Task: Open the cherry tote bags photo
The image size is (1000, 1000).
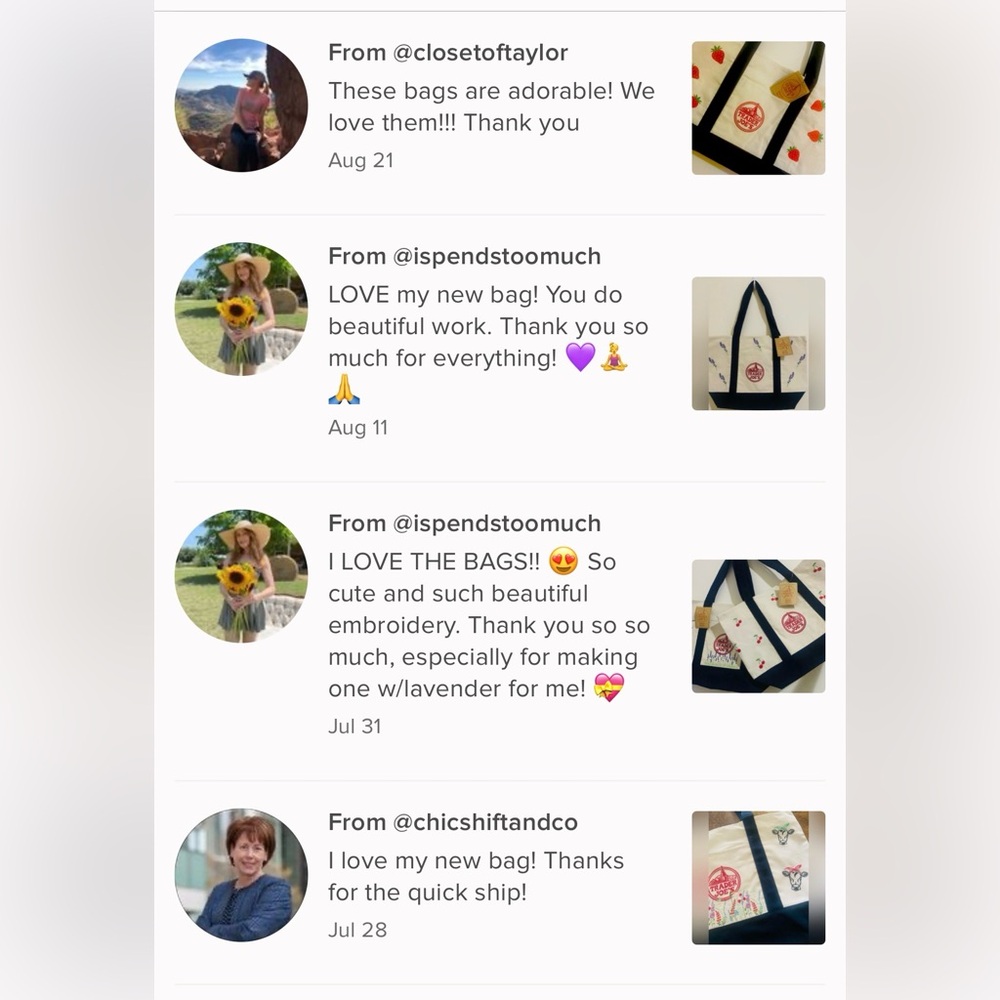Action: (758, 626)
